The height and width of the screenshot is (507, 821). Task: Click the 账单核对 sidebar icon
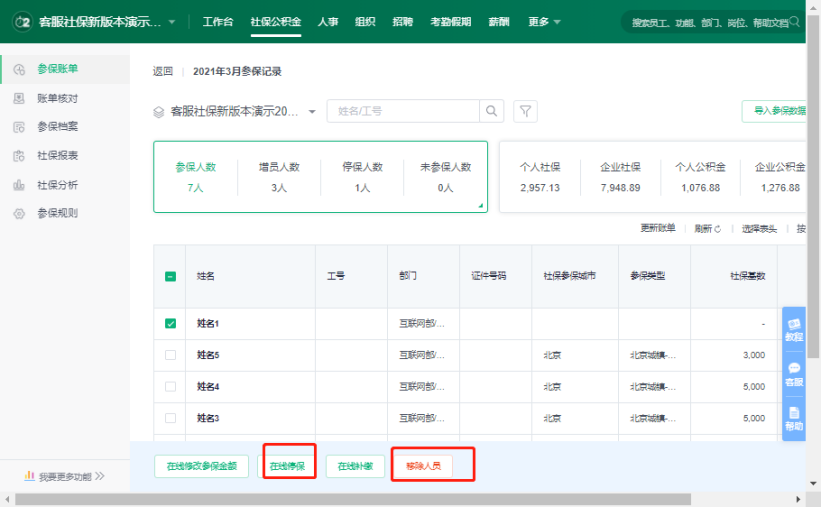pos(19,98)
